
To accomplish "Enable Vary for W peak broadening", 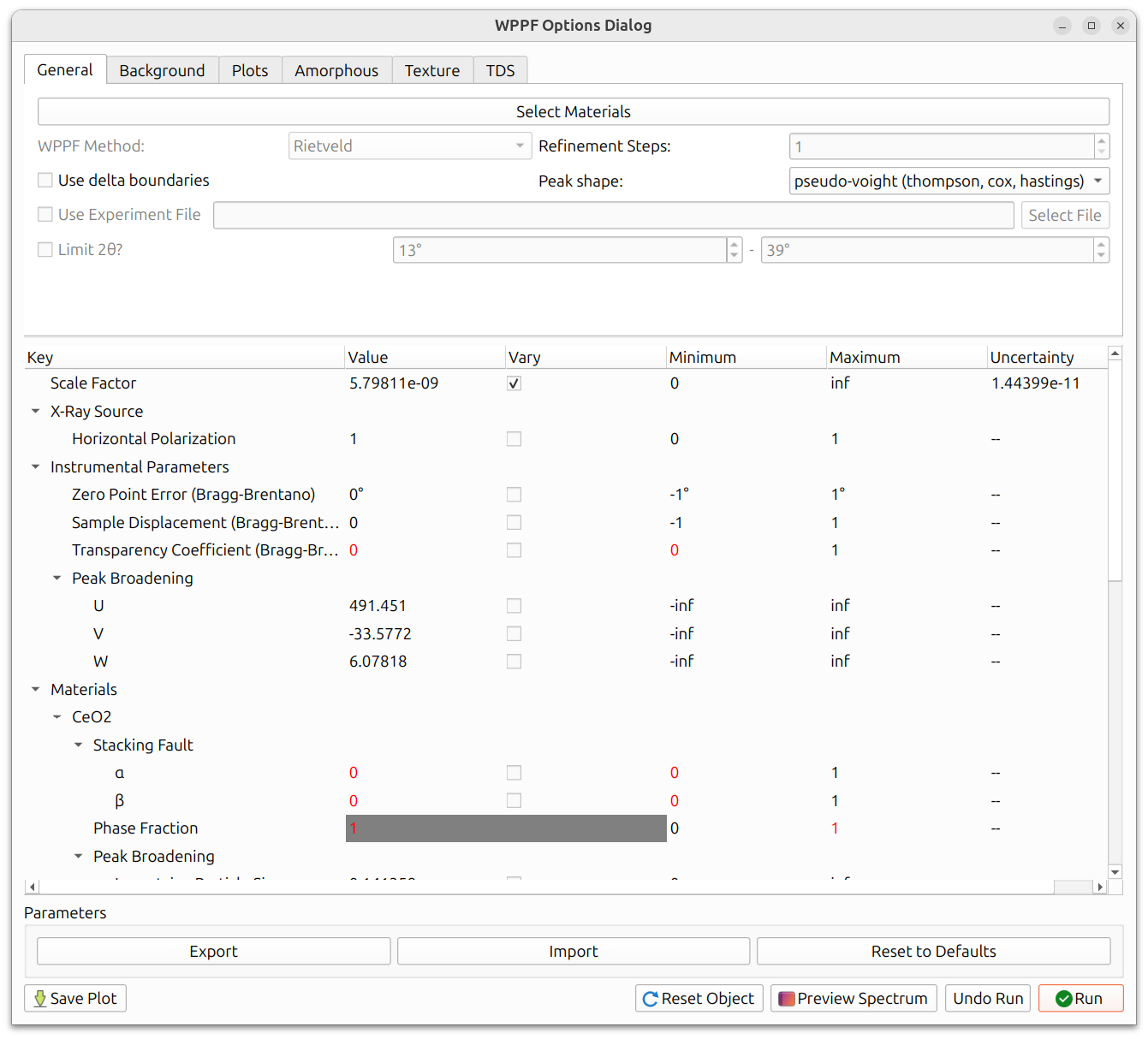I will (x=514, y=662).
